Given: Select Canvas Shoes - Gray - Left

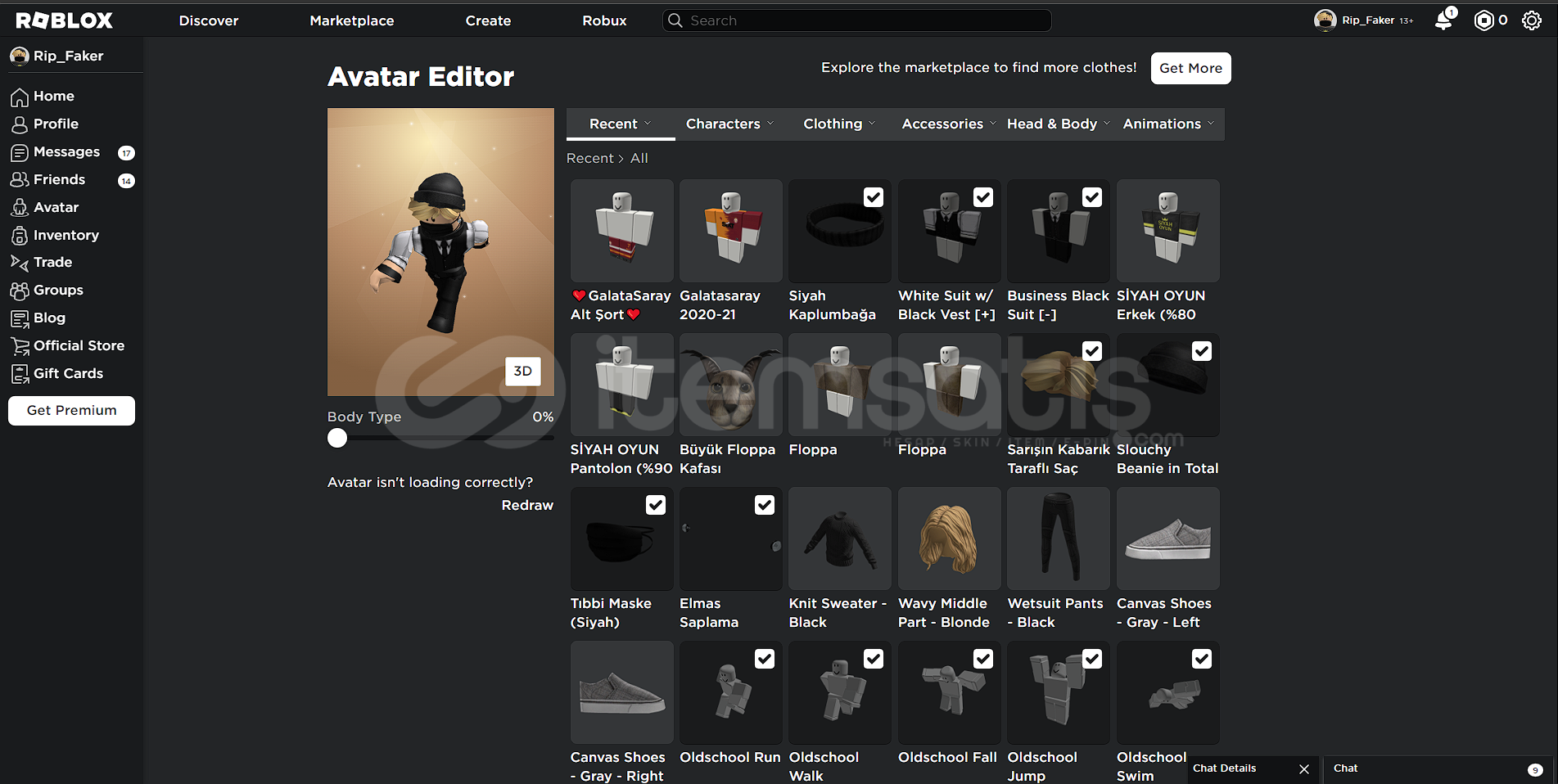Looking at the screenshot, I should pyautogui.click(x=1167, y=538).
